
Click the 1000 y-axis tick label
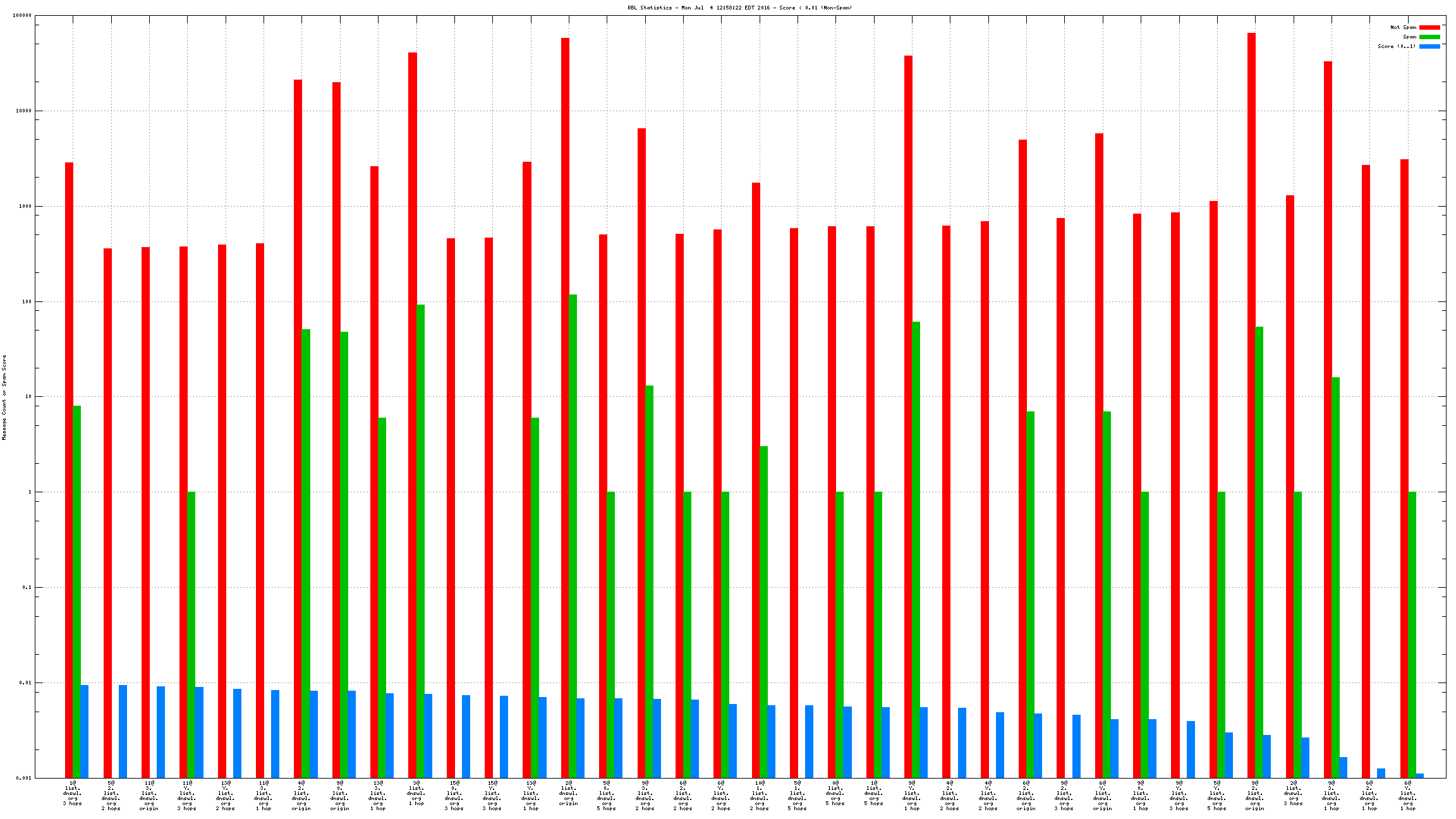tap(25, 206)
